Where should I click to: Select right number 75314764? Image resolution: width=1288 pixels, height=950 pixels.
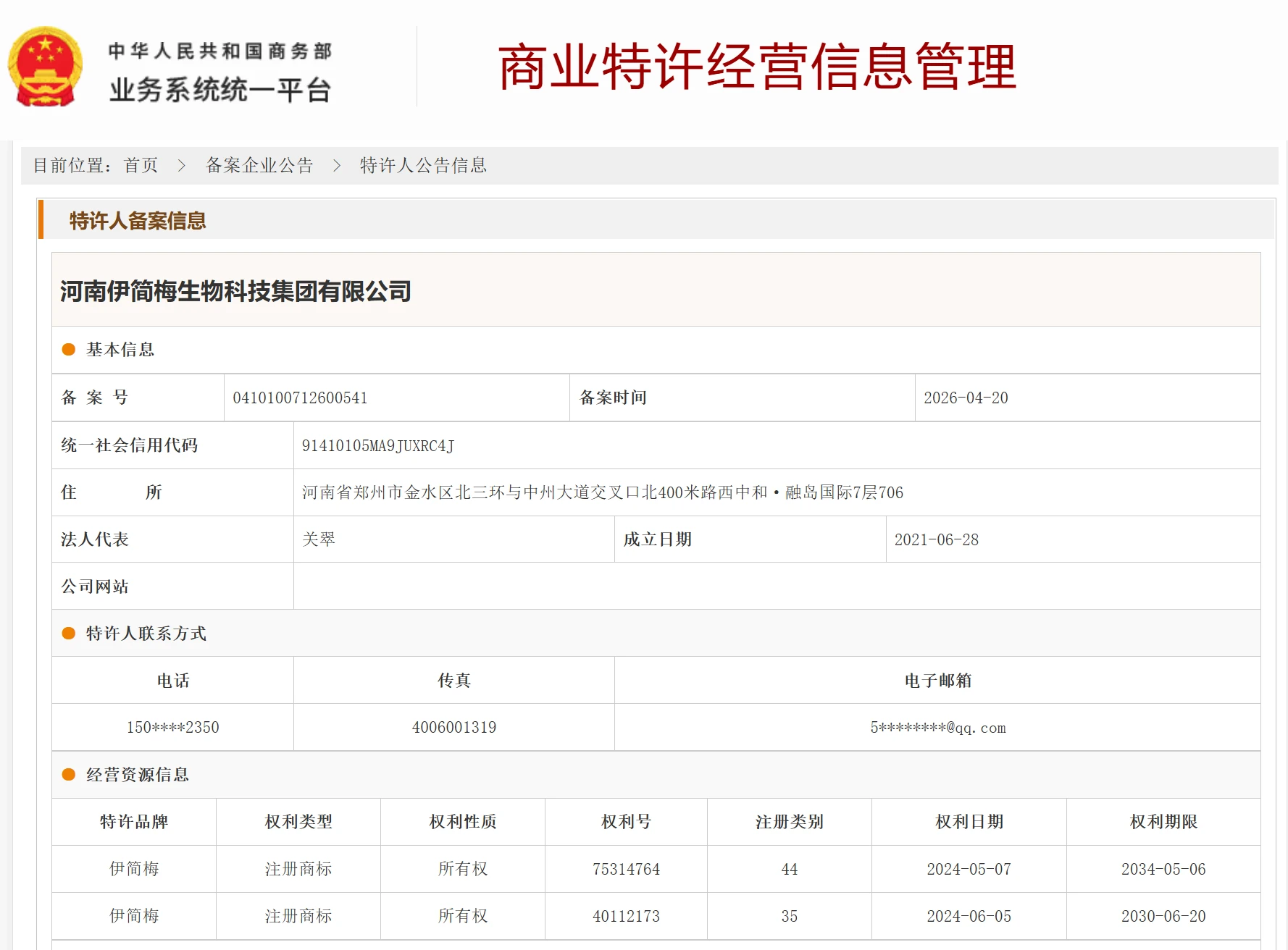[627, 869]
